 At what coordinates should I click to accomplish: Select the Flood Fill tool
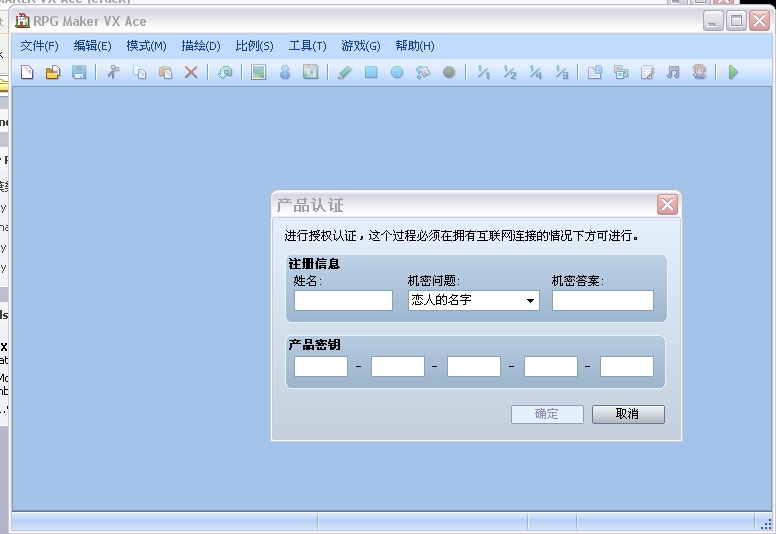[423, 72]
